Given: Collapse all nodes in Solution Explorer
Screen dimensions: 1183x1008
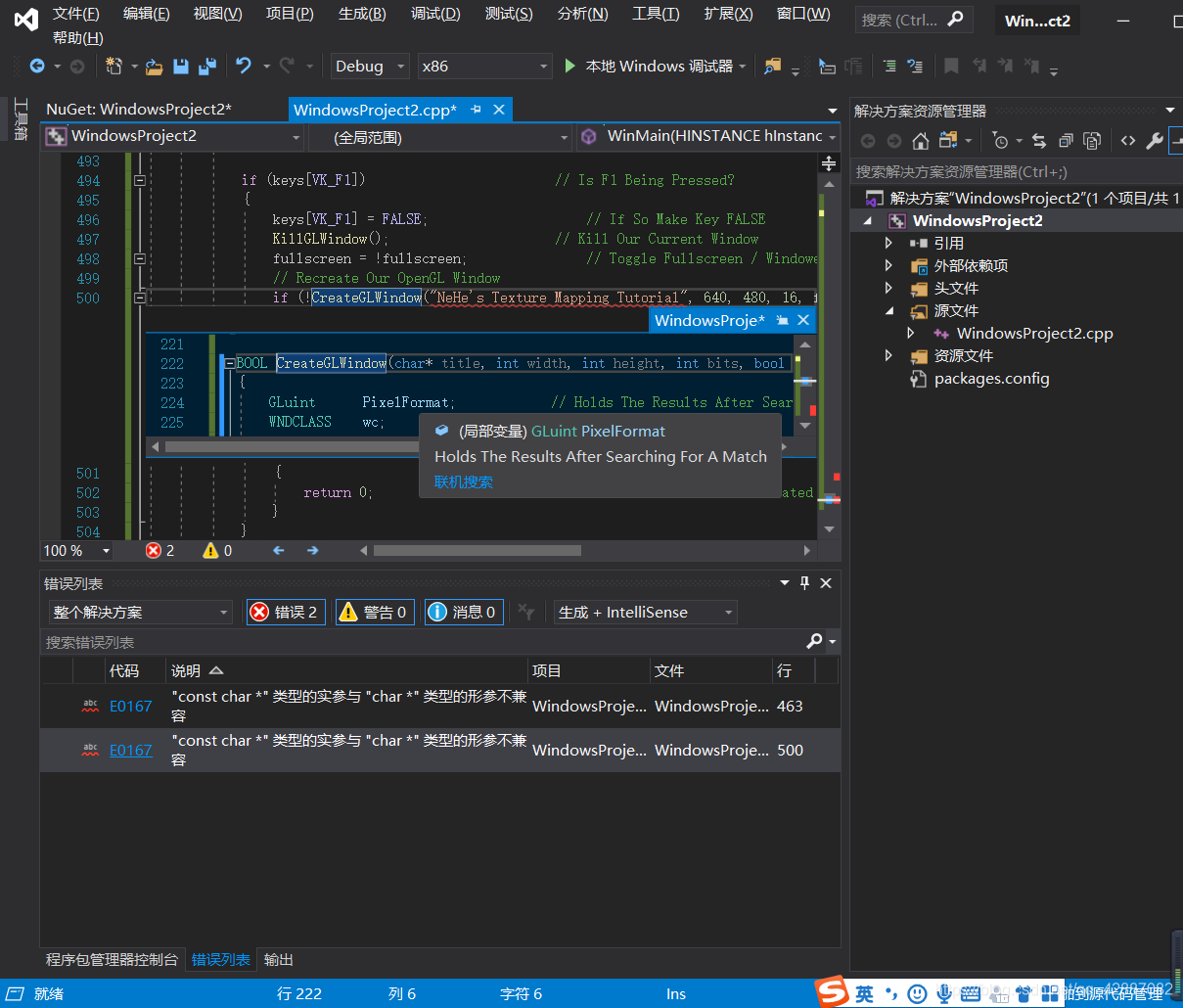Looking at the screenshot, I should pyautogui.click(x=1066, y=141).
